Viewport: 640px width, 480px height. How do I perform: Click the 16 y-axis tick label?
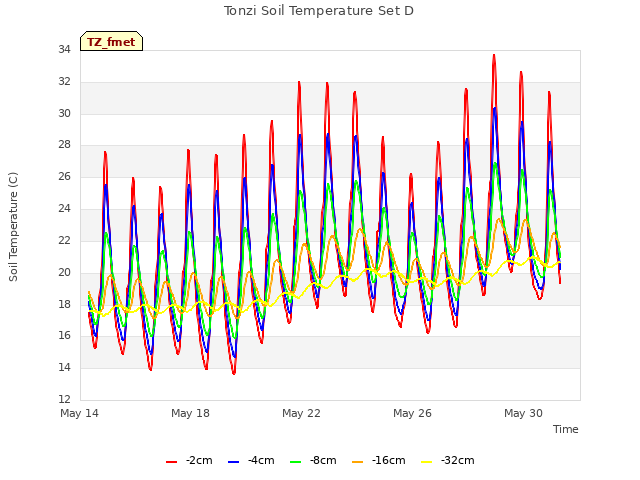[x=64, y=336]
